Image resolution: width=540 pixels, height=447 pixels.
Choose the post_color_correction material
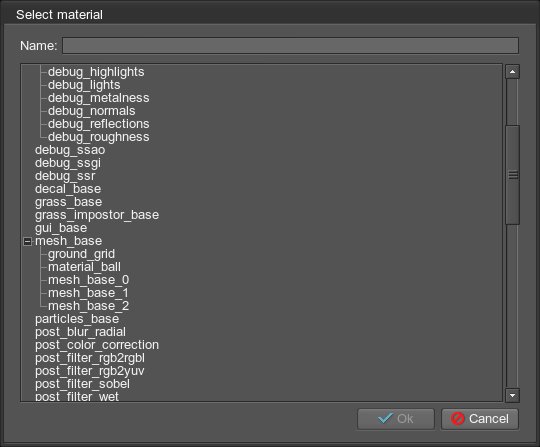pos(97,345)
